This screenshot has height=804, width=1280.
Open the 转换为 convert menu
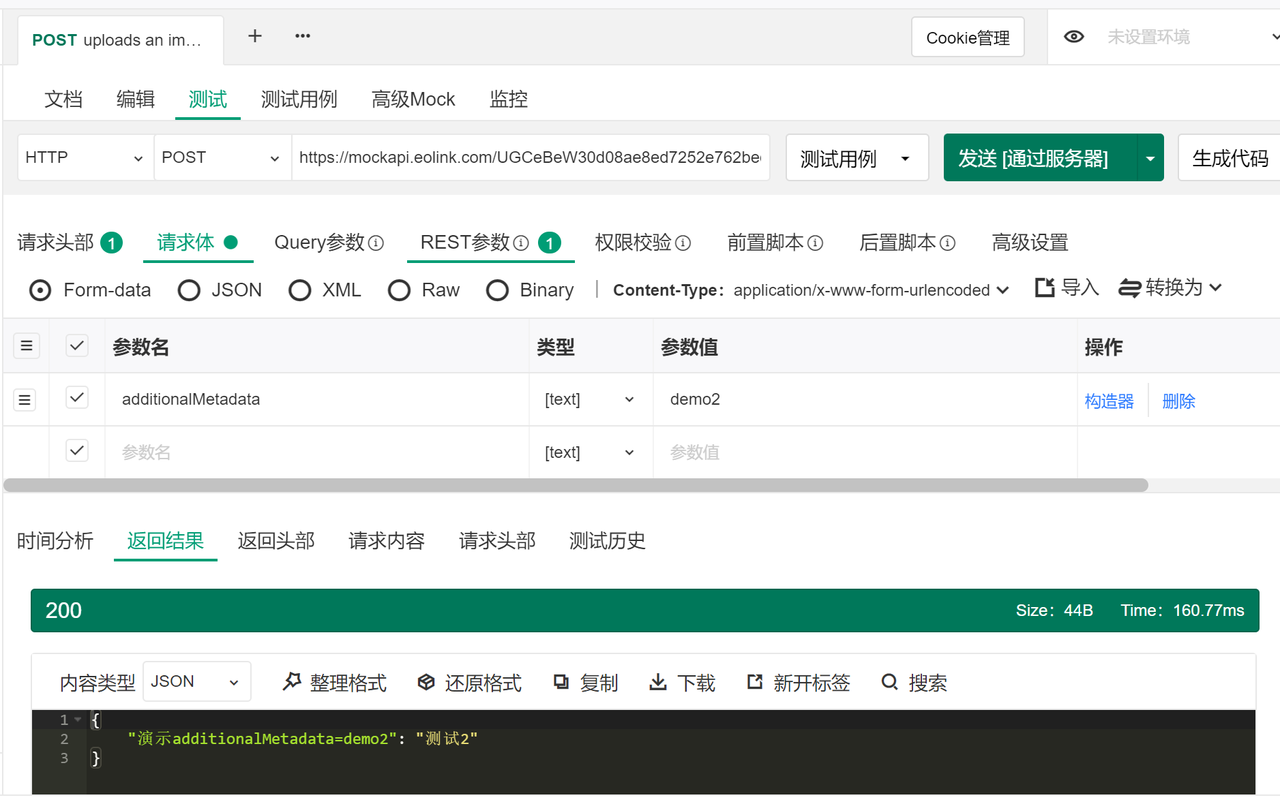[1171, 288]
